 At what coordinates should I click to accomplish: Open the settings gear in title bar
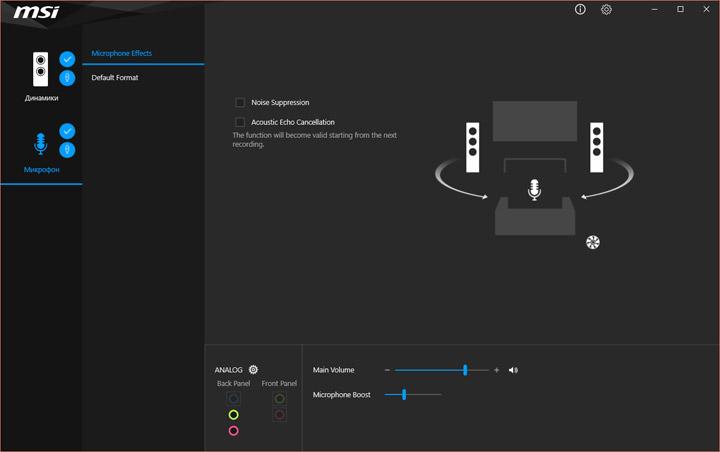[606, 10]
